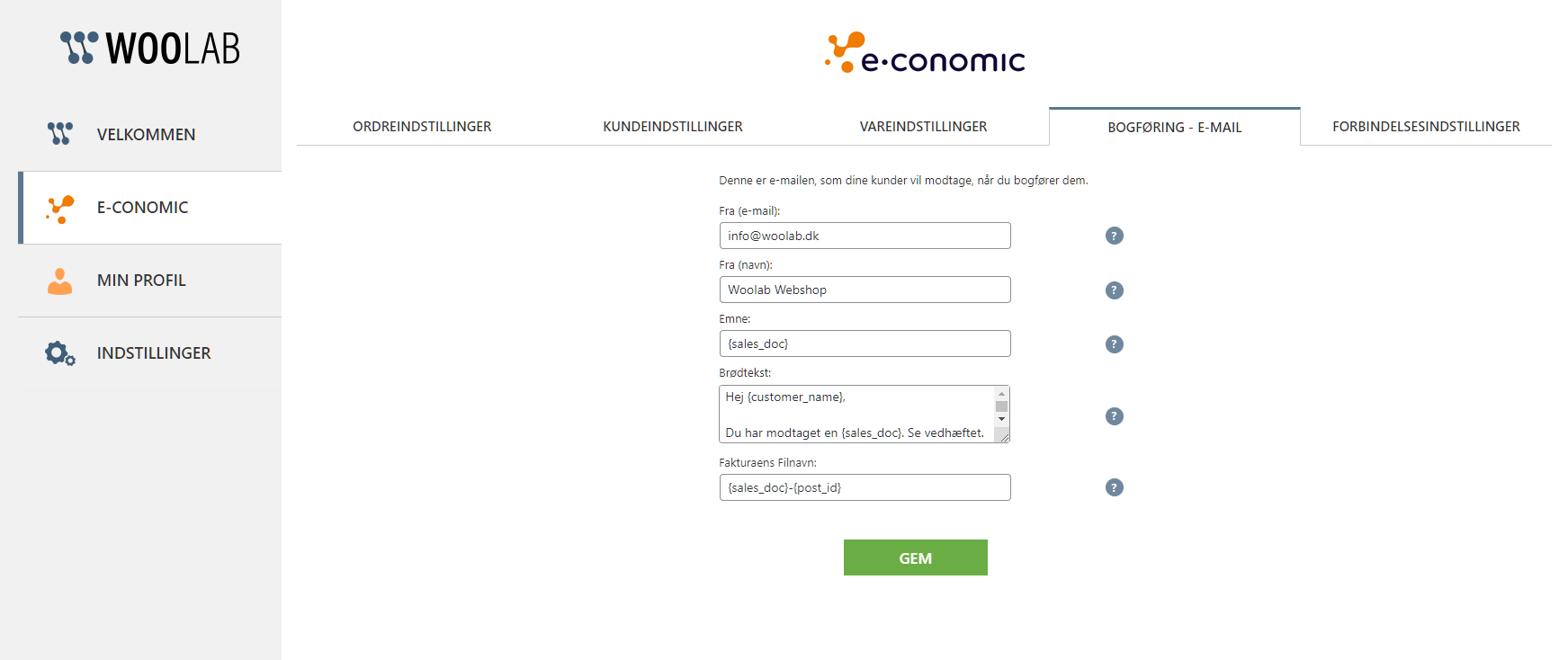
Task: Click the e-conomic logo at top
Action: pyautogui.click(x=924, y=53)
